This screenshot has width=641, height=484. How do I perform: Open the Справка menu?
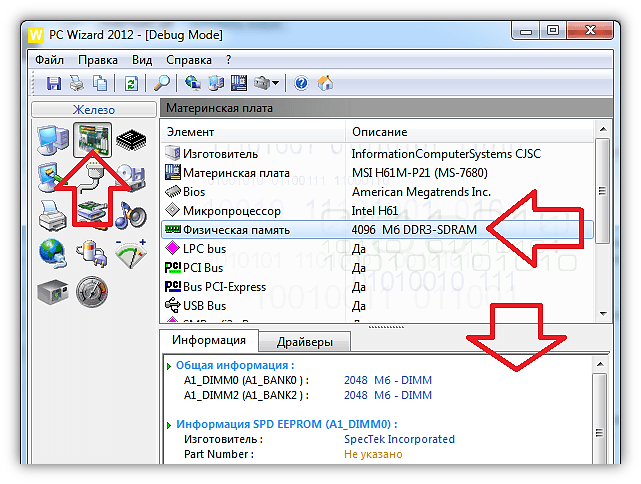(189, 60)
